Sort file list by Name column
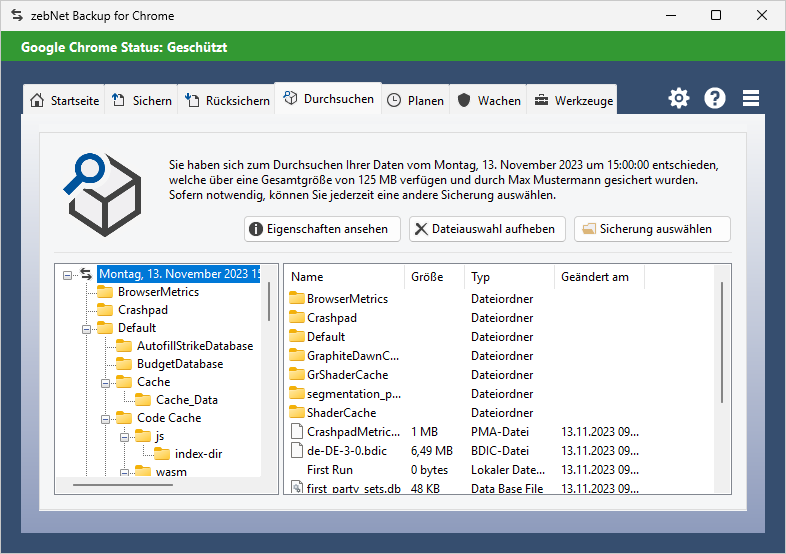The width and height of the screenshot is (786, 554). tap(345, 277)
